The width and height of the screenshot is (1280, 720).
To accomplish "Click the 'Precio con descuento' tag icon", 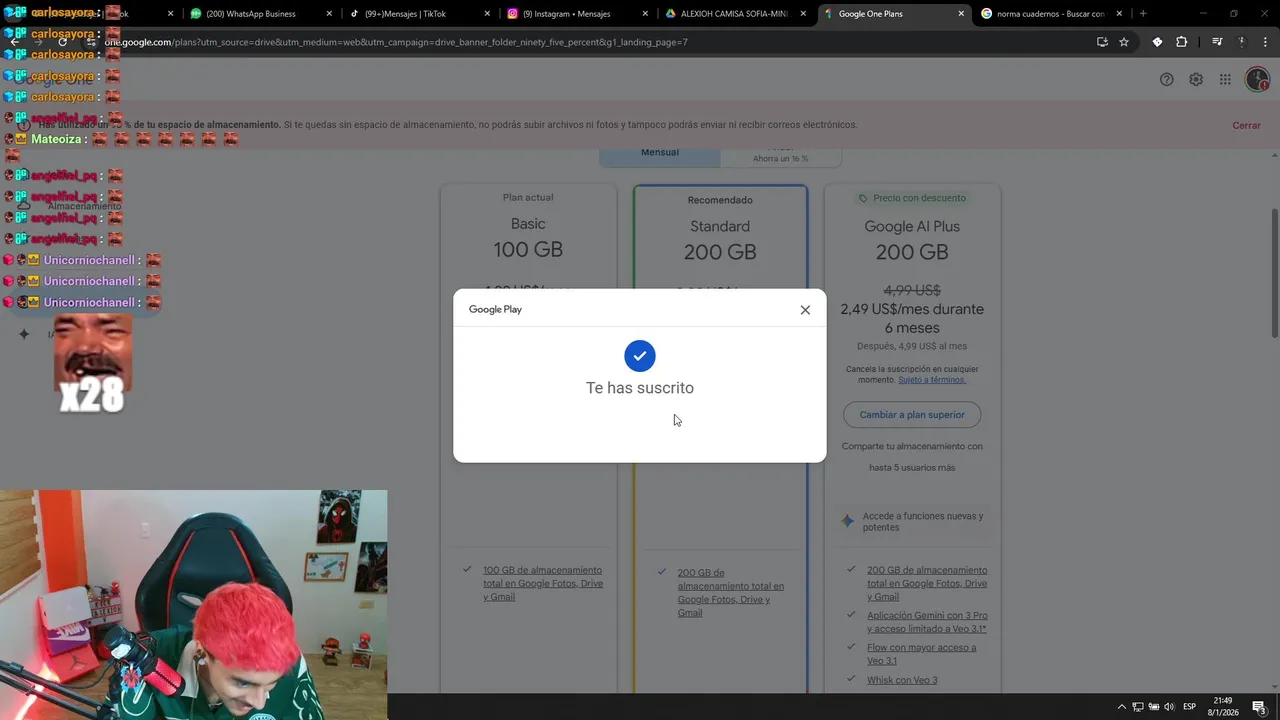I will point(864,198).
